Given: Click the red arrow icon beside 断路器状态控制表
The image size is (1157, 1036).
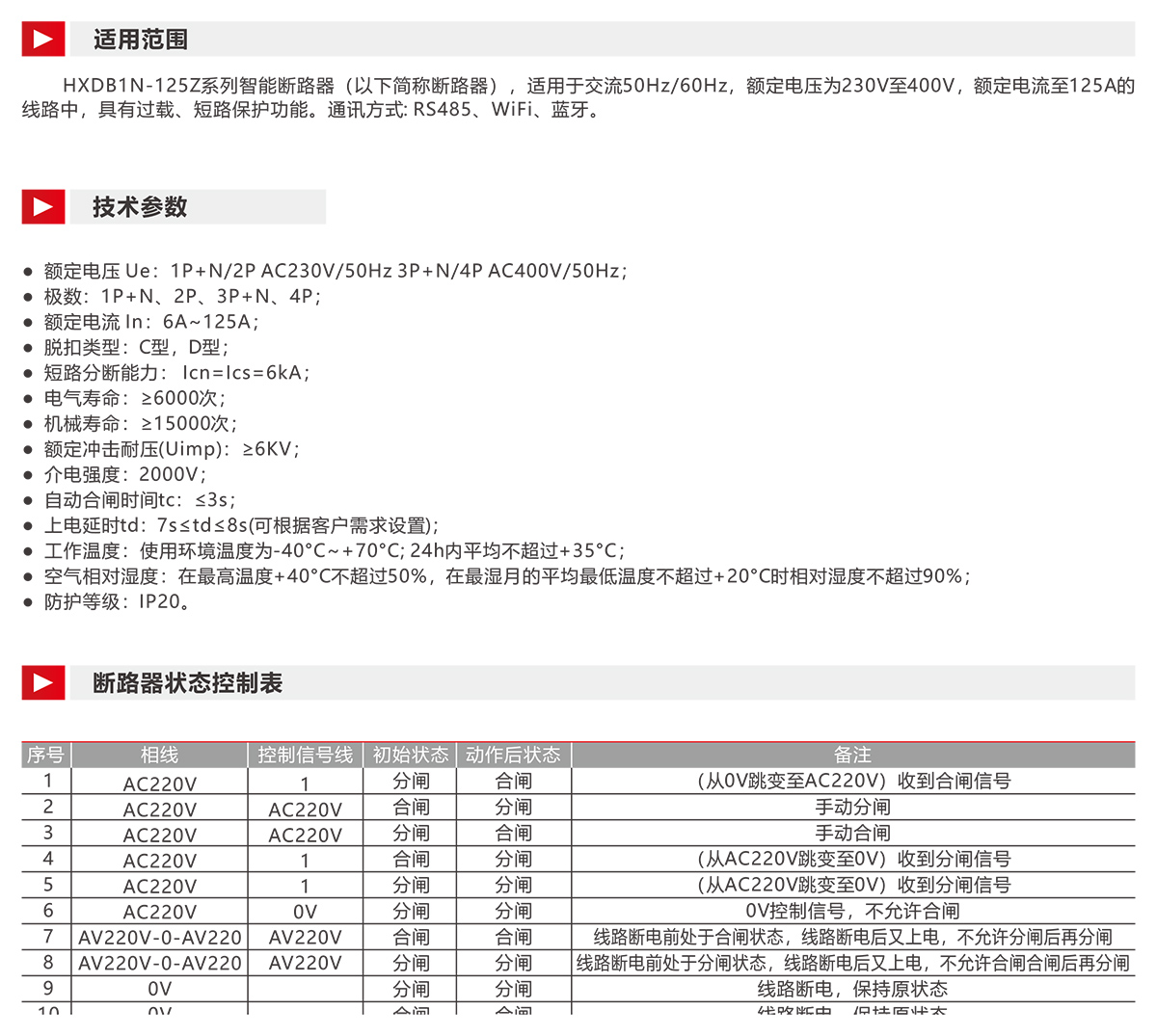Looking at the screenshot, I should tap(43, 683).
